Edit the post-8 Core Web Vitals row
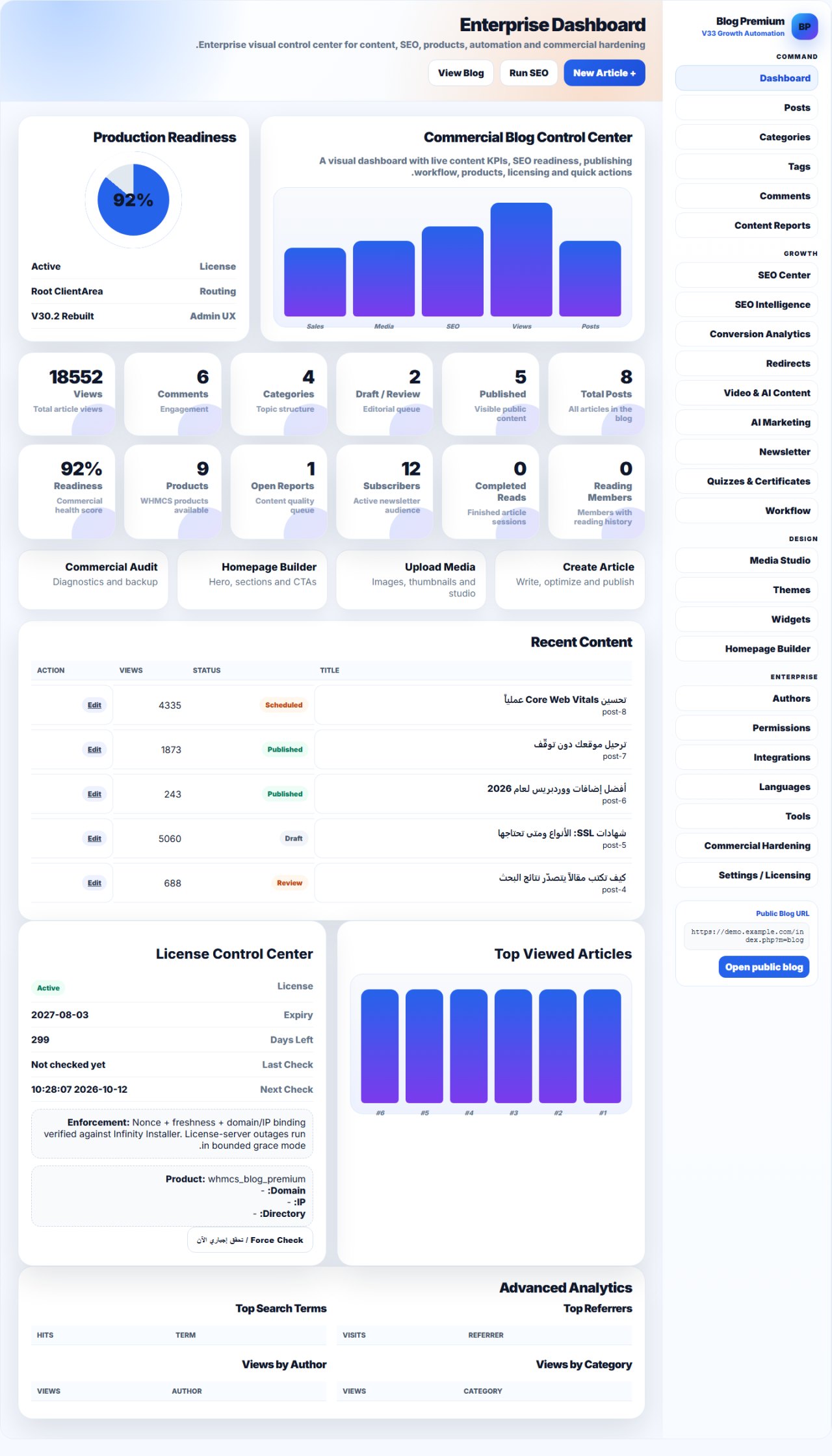832x1456 pixels. click(94, 705)
